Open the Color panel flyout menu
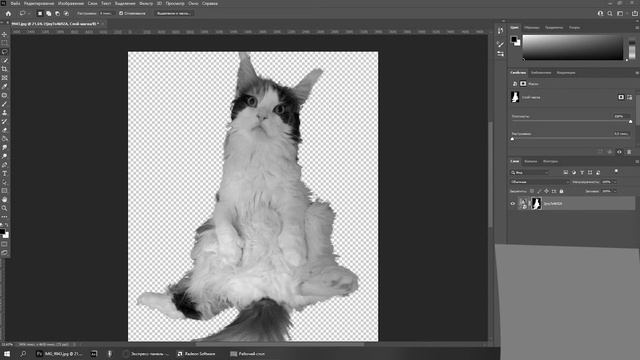Image resolution: width=640 pixels, height=360 pixels. pyautogui.click(x=637, y=28)
